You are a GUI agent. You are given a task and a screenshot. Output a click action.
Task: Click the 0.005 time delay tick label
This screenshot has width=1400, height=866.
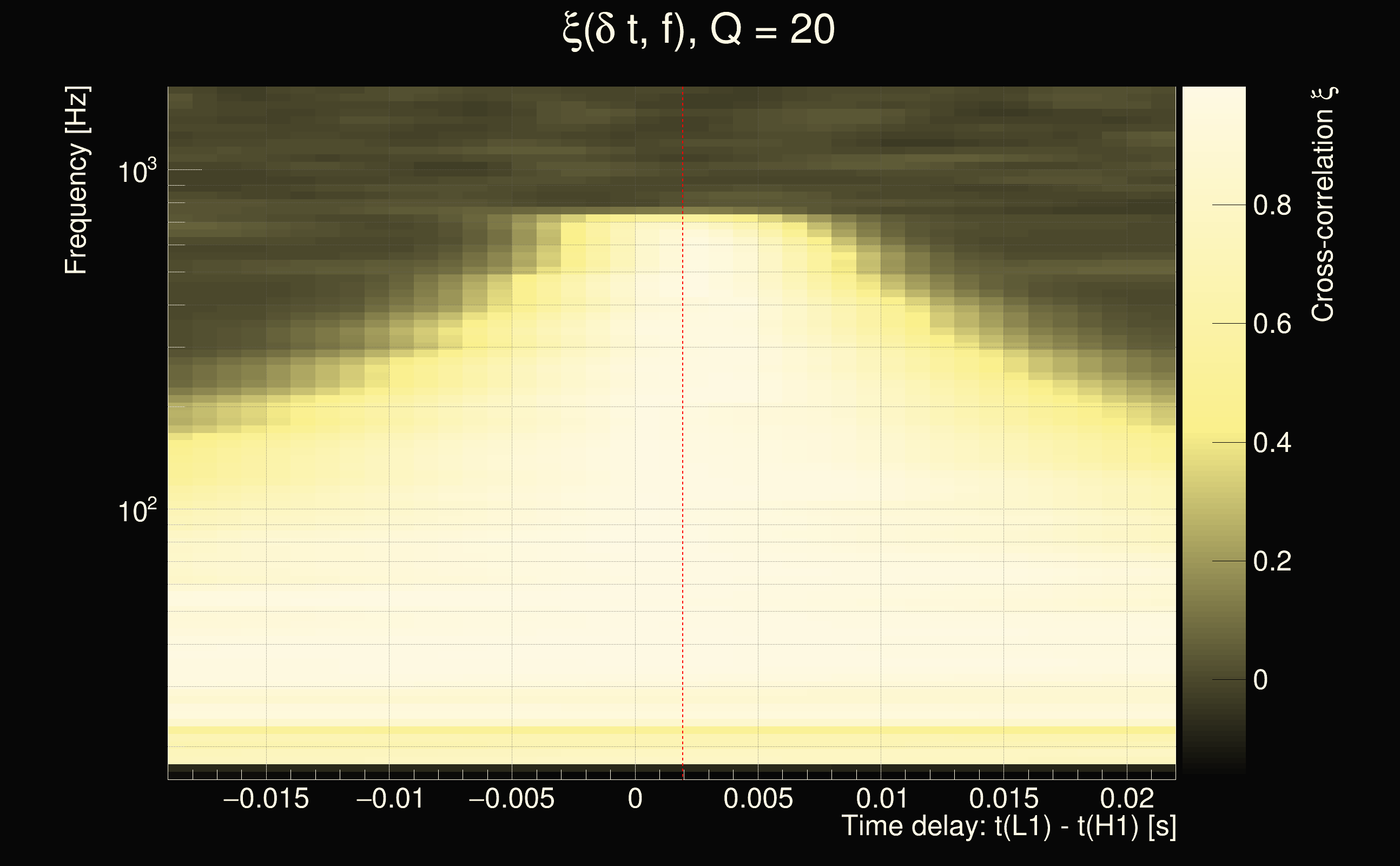click(758, 799)
